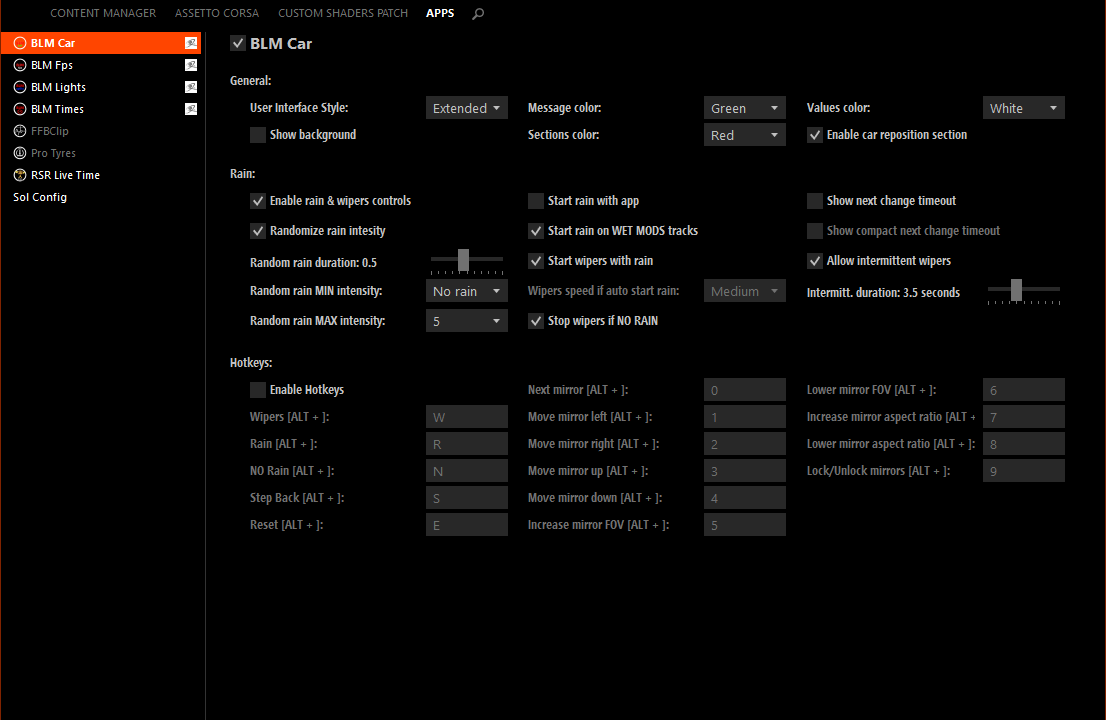Viewport: 1106px width, 720px height.
Task: Check the Start rain with app box
Action: point(536,201)
